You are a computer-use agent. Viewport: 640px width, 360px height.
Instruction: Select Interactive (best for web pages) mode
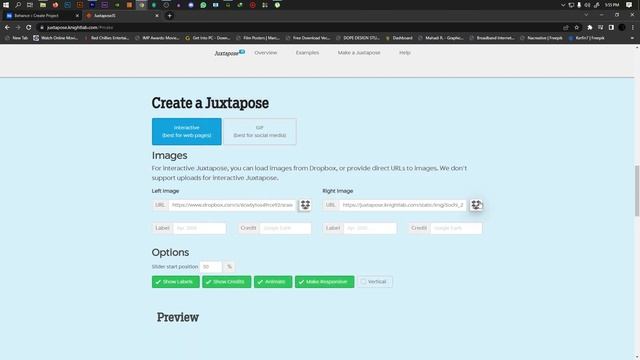187,131
